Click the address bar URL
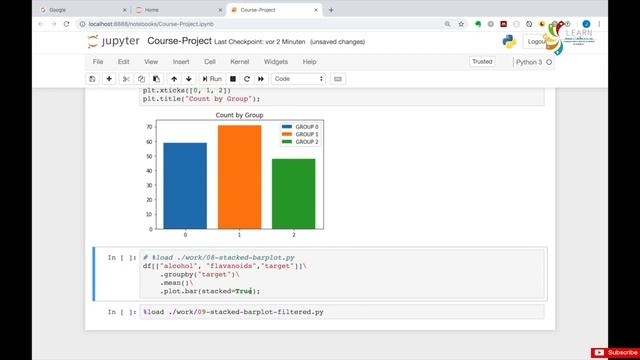The width and height of the screenshot is (640, 360). pyautogui.click(x=151, y=24)
